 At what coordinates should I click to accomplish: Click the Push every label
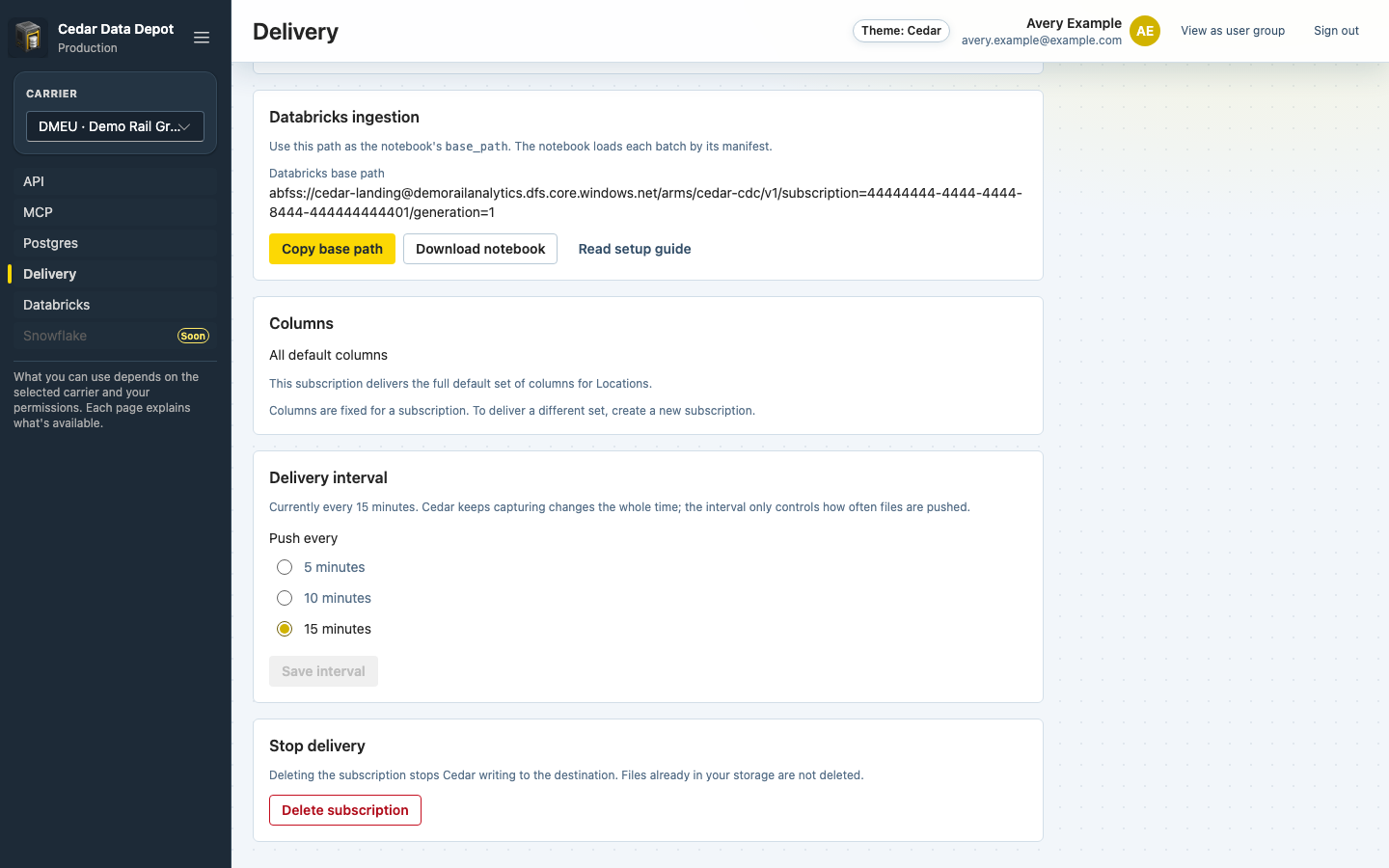[x=303, y=538]
